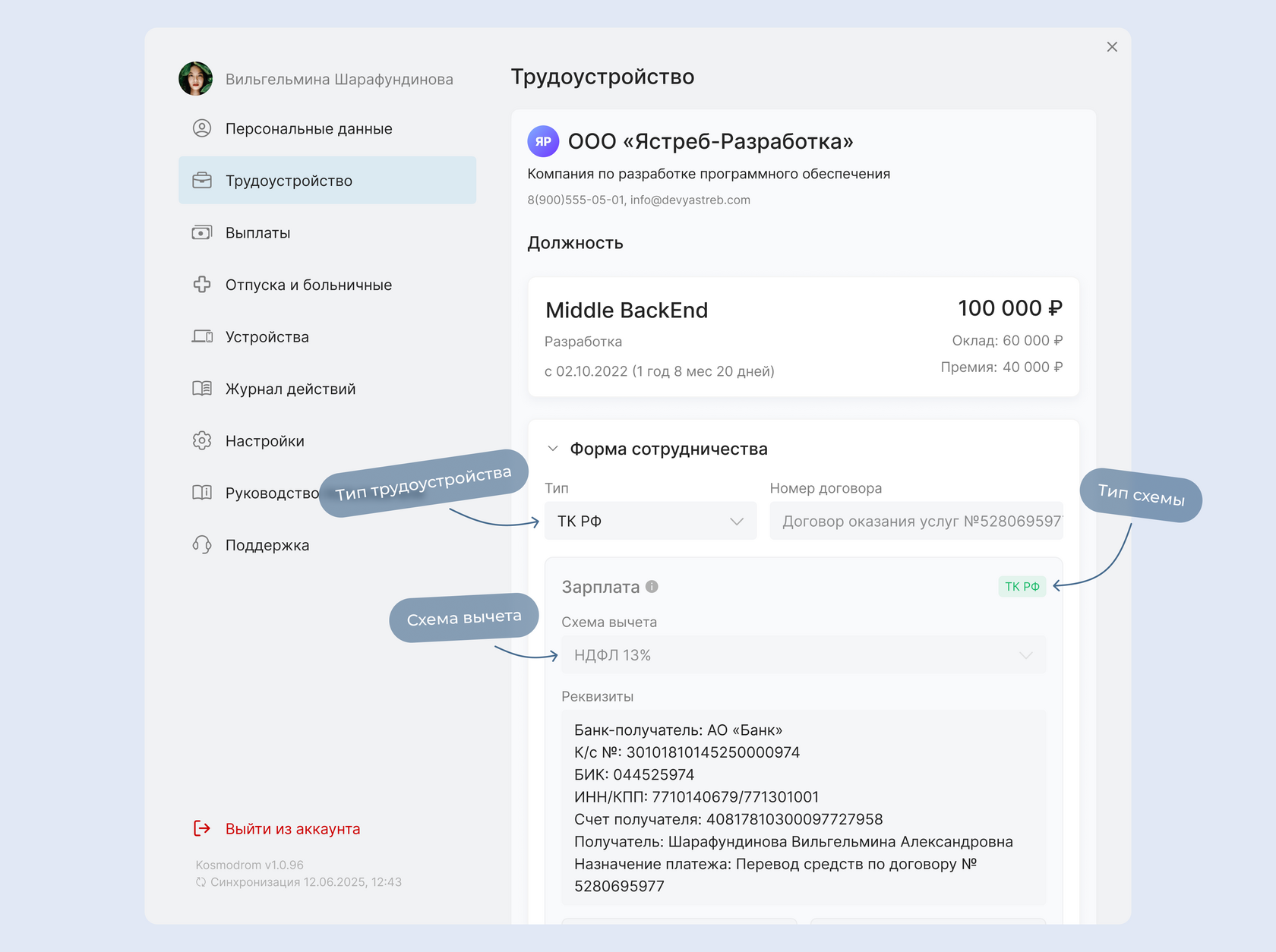
Task: Click the Трудоустройство page heading
Action: coord(602,77)
